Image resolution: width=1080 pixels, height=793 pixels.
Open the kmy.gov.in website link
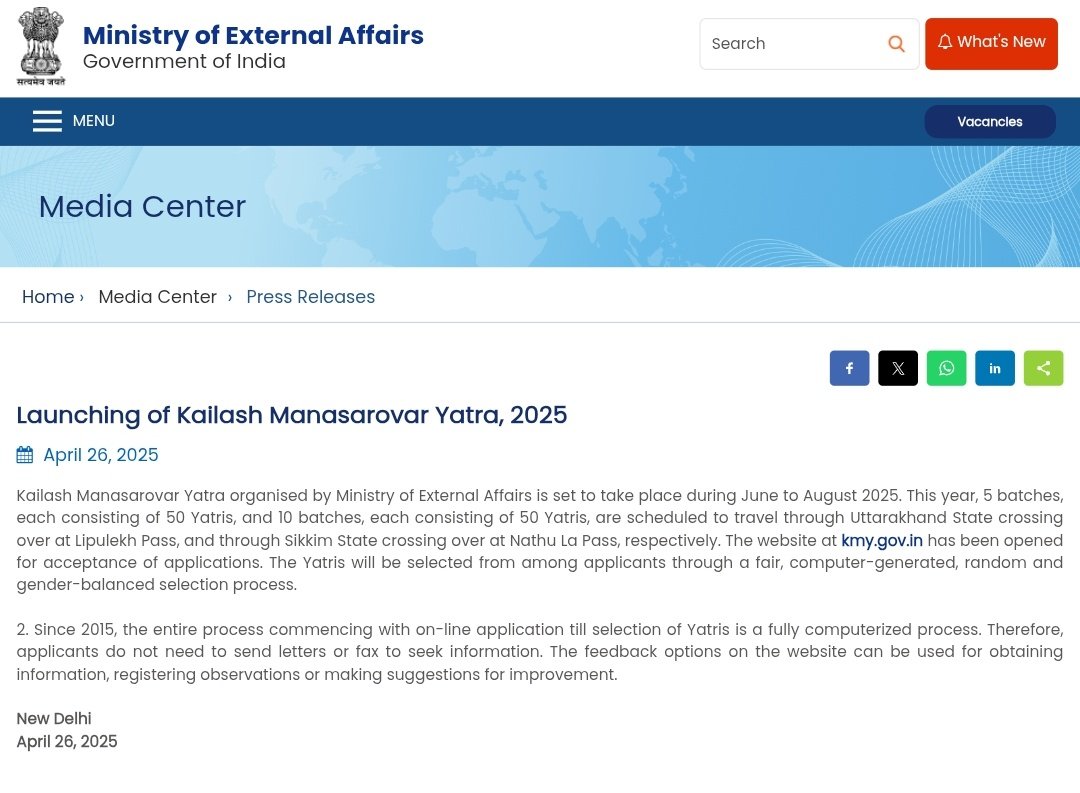tap(882, 540)
